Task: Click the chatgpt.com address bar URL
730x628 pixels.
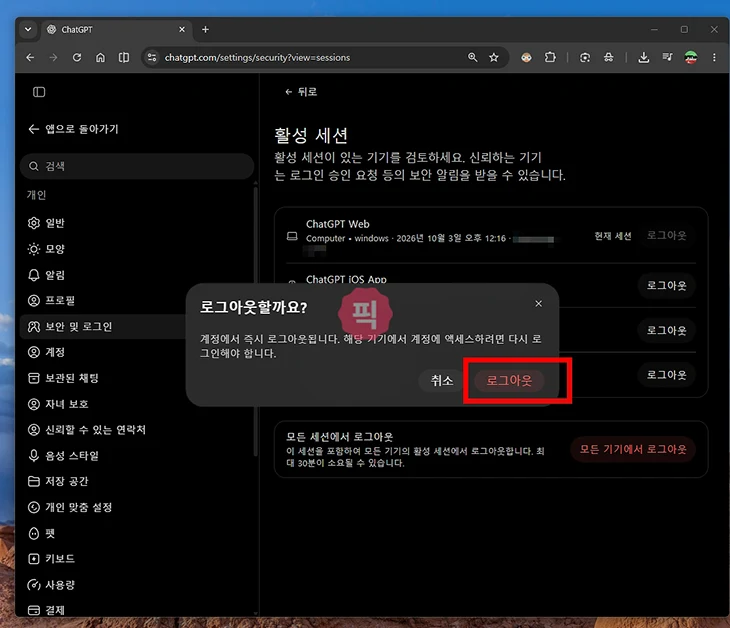Action: [257, 58]
